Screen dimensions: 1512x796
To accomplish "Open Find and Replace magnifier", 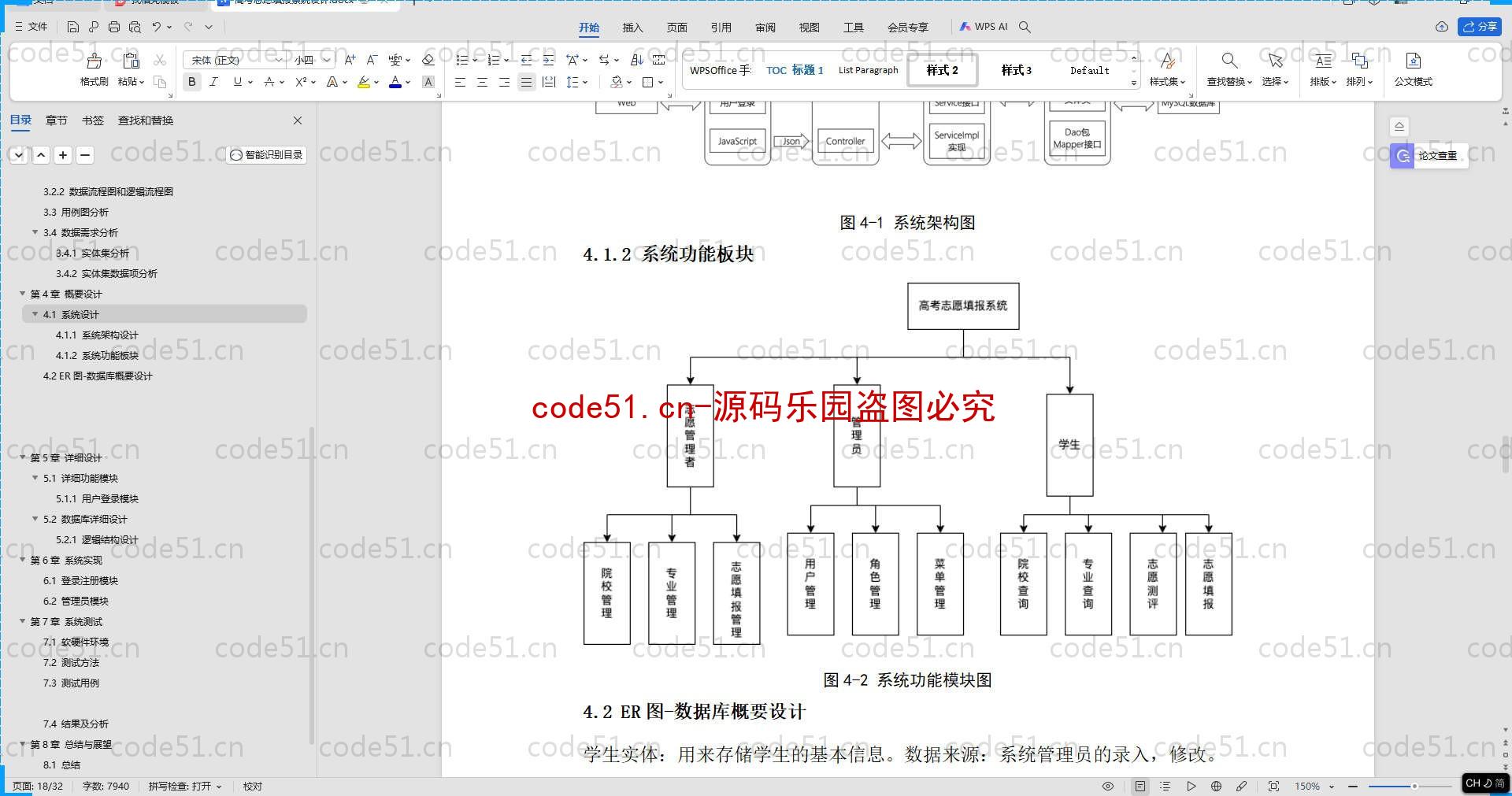I will click(1229, 61).
